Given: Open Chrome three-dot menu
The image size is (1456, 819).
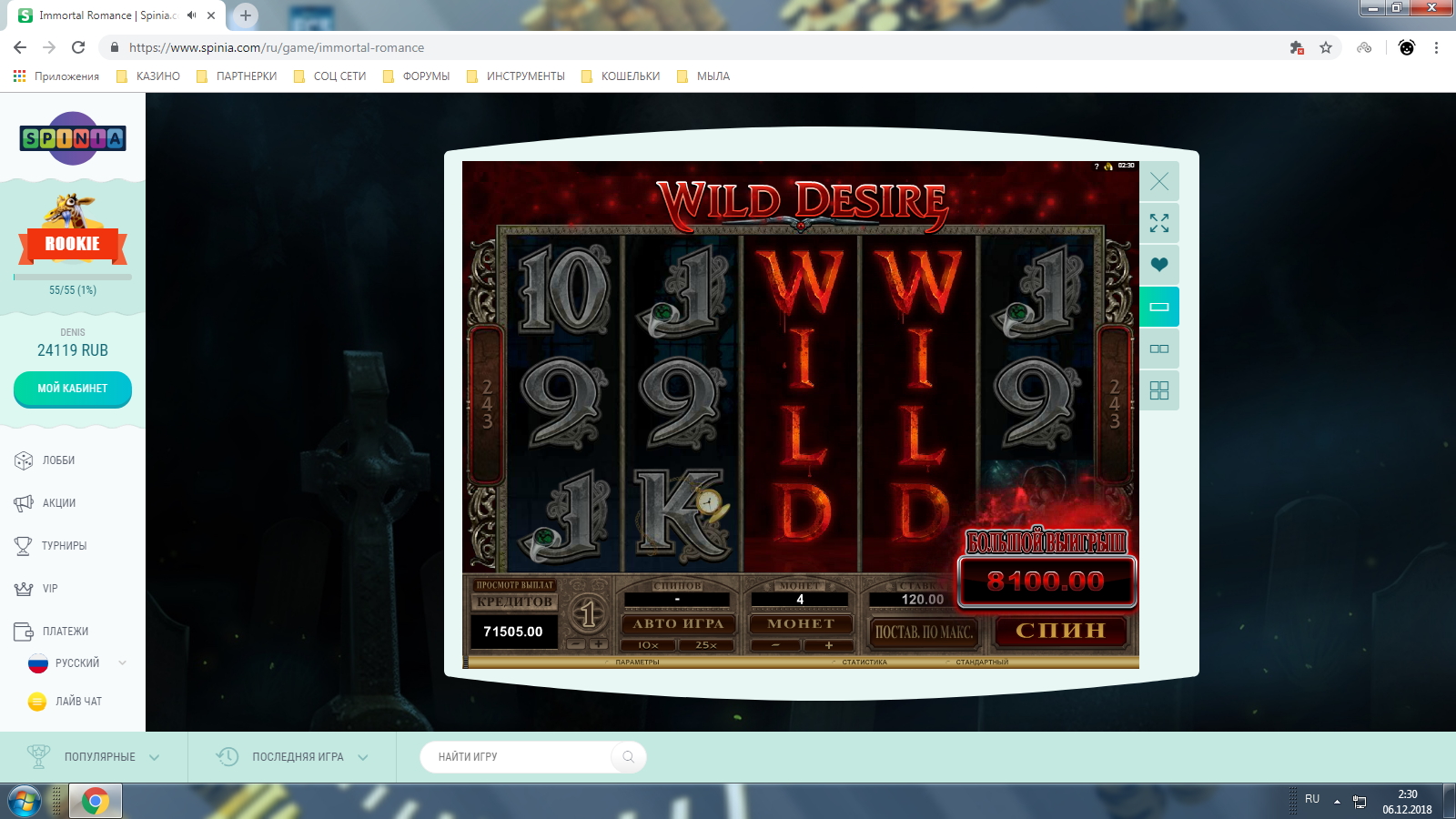Looking at the screenshot, I should click(1436, 47).
